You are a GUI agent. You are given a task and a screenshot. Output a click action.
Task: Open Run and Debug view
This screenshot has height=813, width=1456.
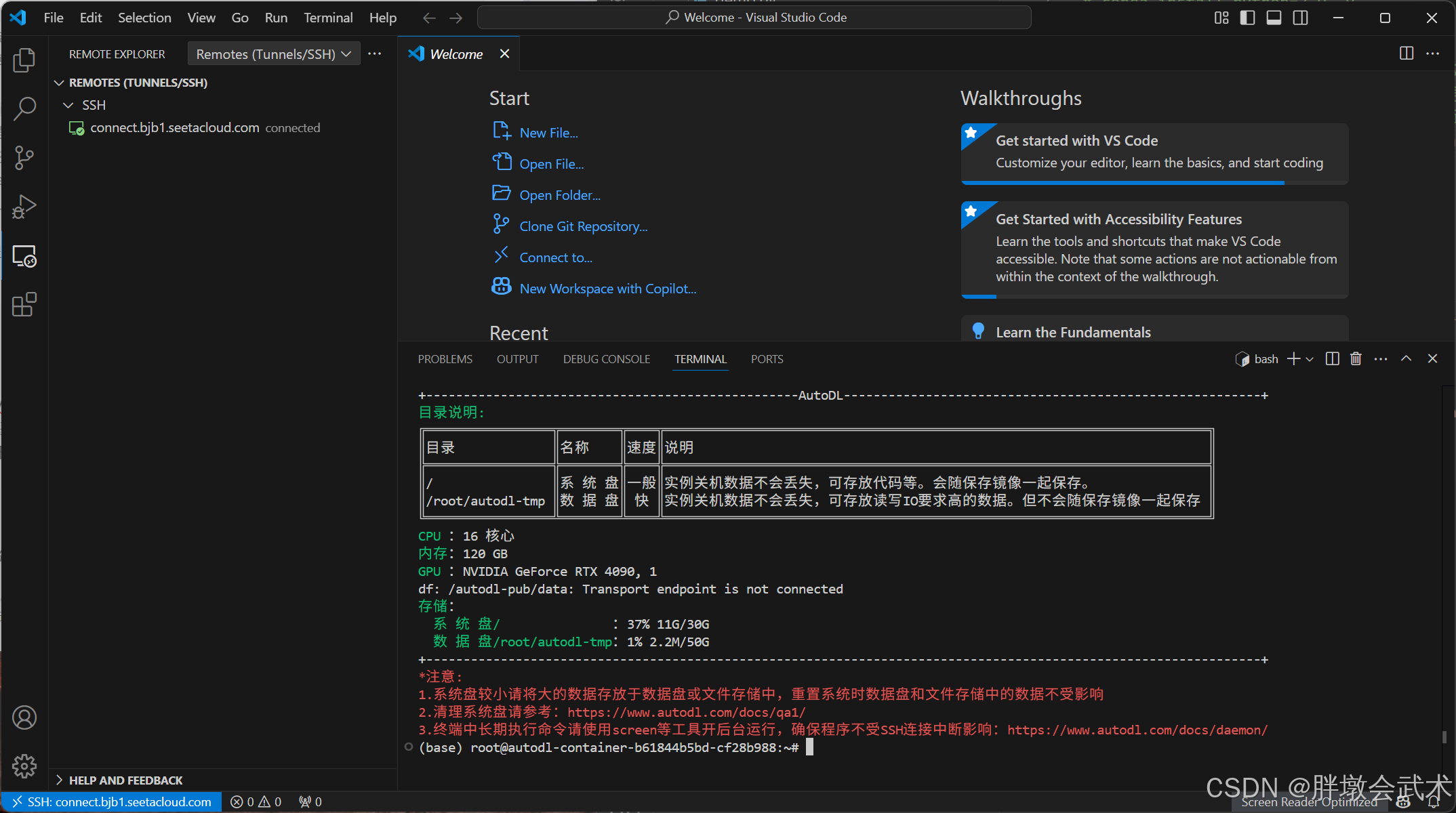point(24,207)
